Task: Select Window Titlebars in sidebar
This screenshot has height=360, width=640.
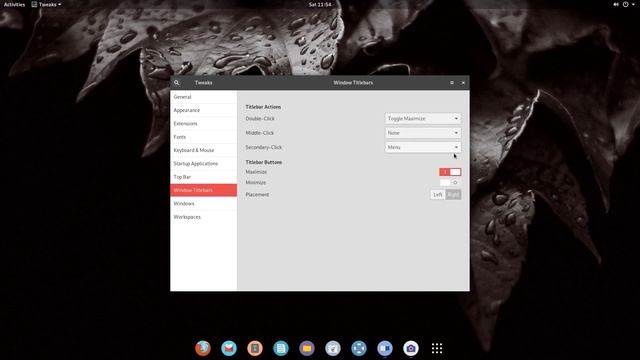Action: (x=203, y=190)
